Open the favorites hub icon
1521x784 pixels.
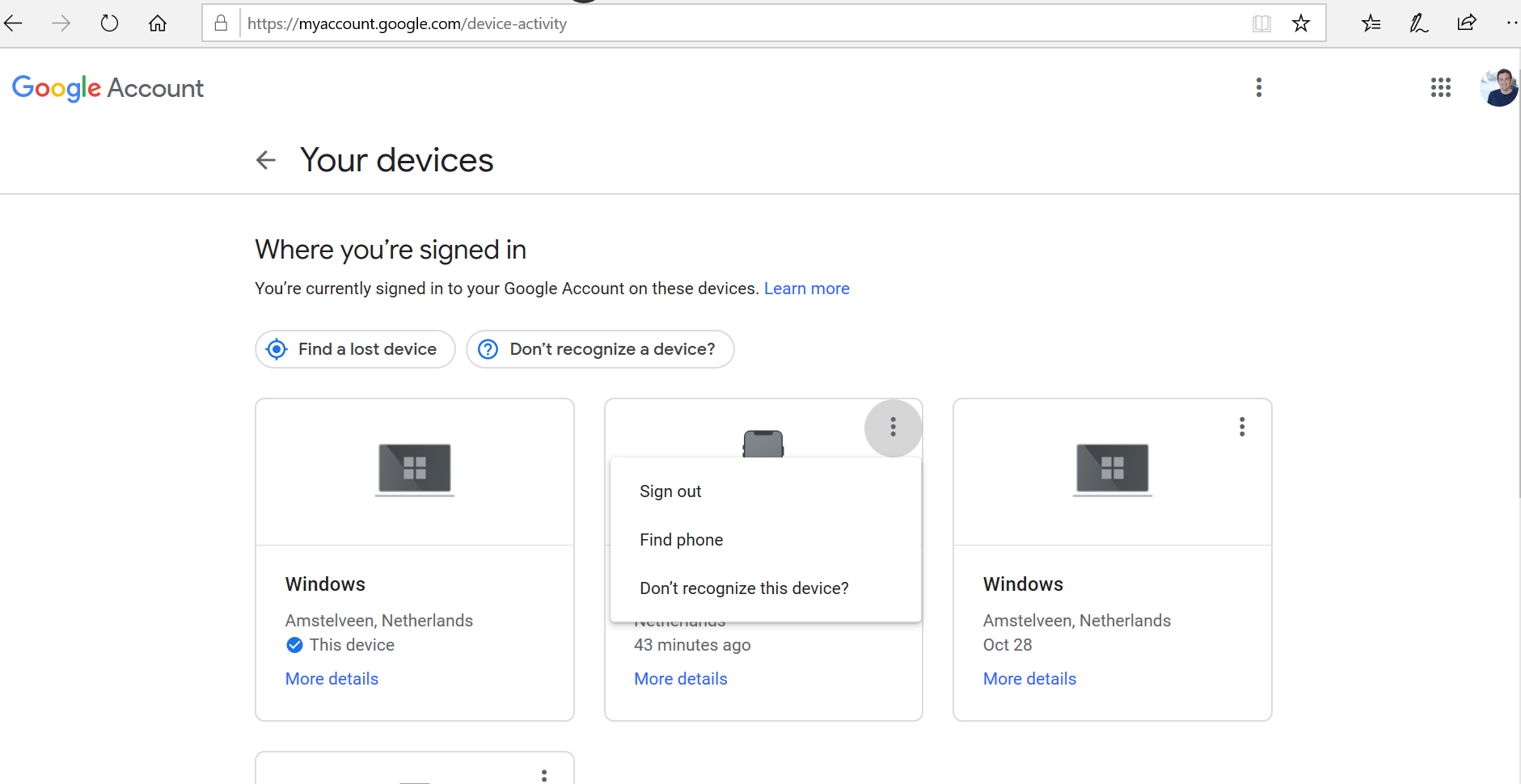(1371, 23)
